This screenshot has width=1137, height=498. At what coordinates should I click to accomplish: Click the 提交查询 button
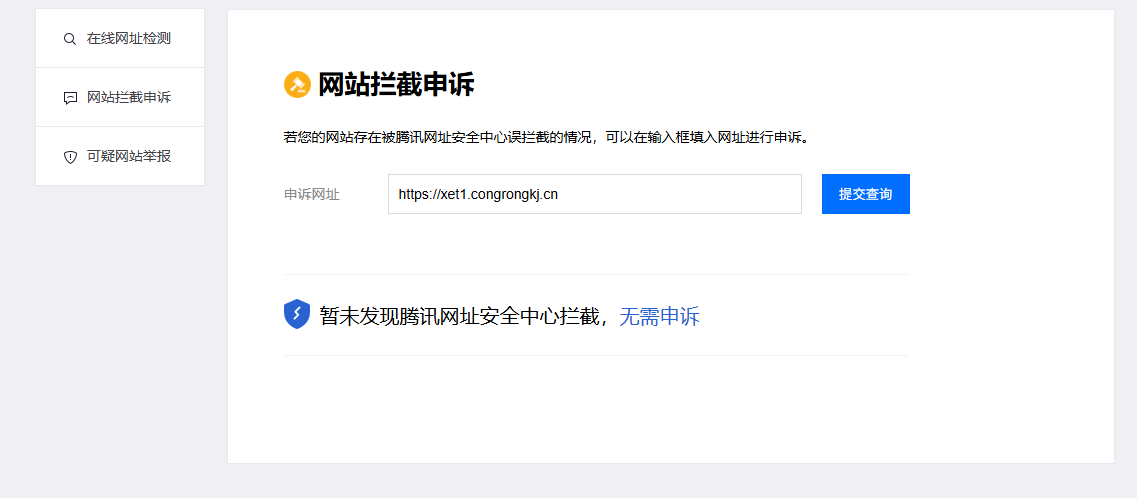tap(866, 194)
